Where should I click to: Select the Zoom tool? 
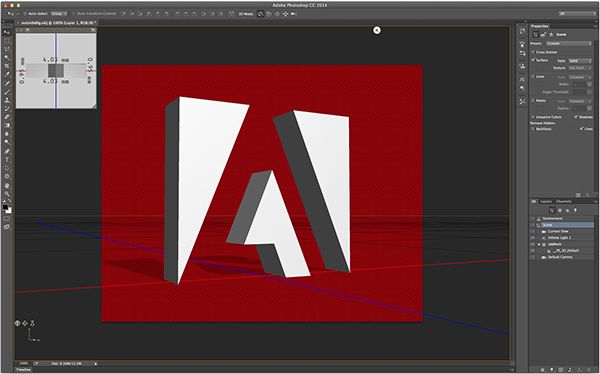click(x=7, y=194)
